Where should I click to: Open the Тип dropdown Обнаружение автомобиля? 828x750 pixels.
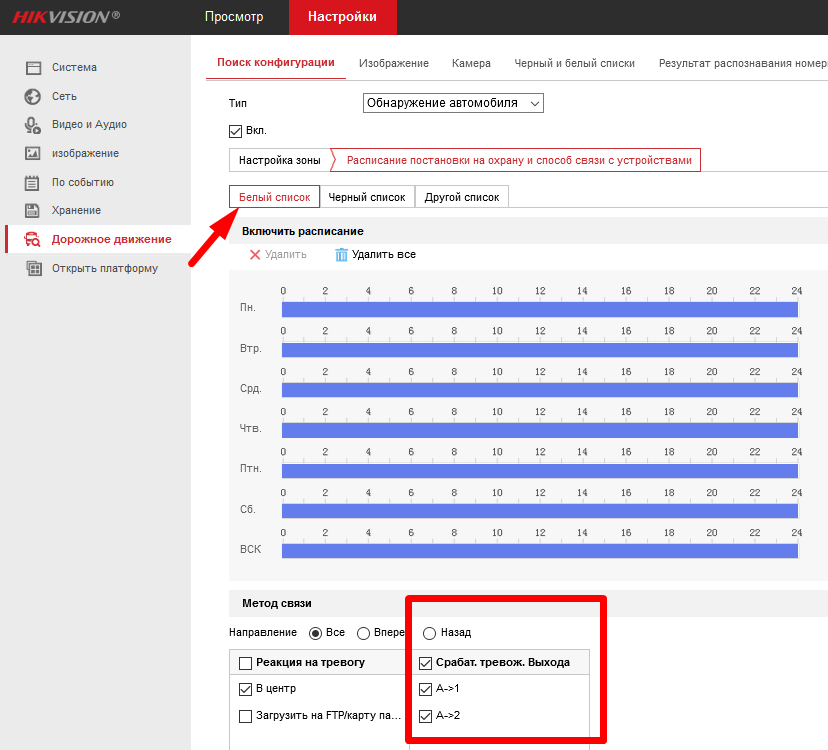point(453,103)
